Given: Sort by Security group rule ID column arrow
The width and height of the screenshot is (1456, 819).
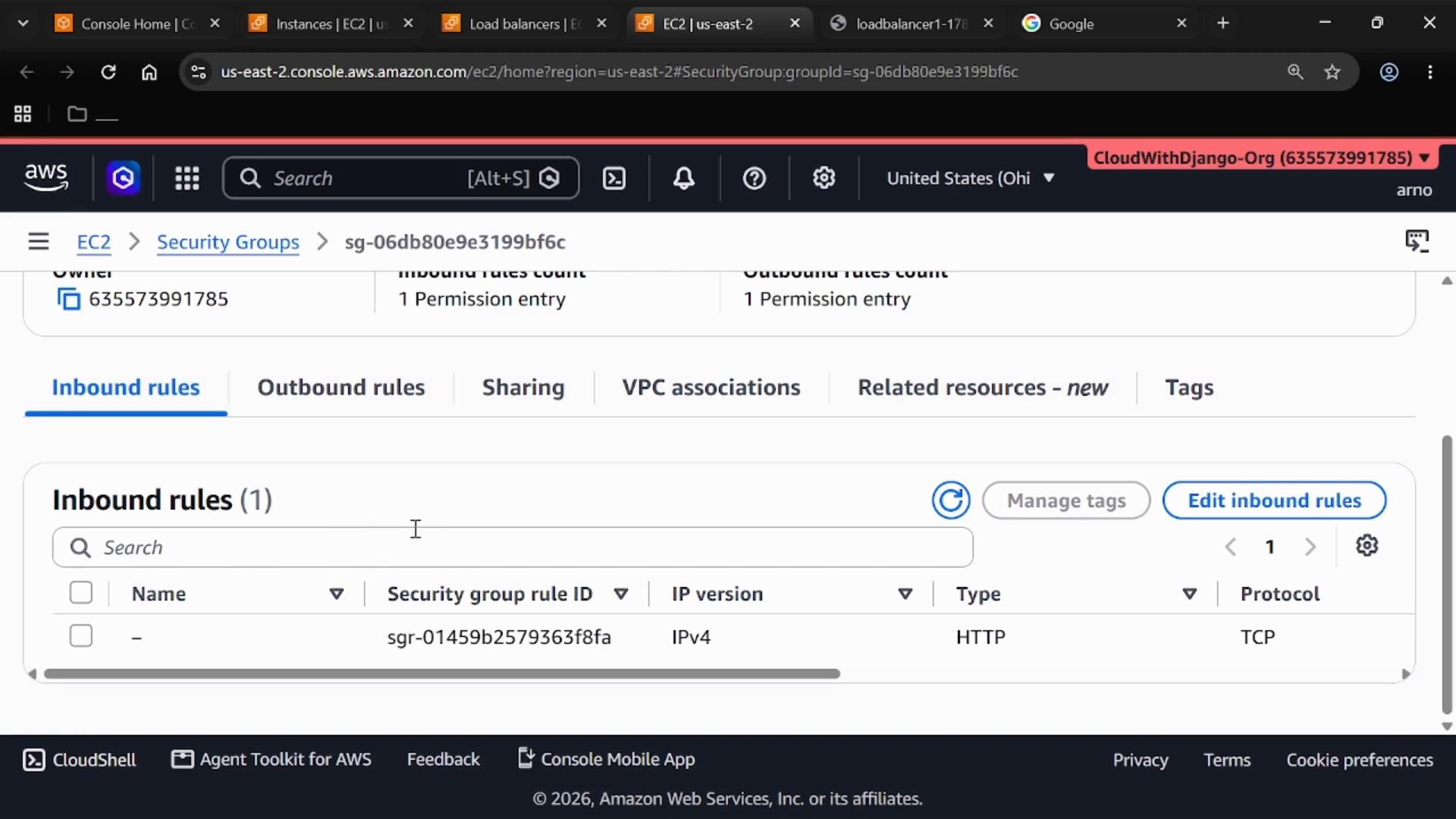Looking at the screenshot, I should (621, 594).
